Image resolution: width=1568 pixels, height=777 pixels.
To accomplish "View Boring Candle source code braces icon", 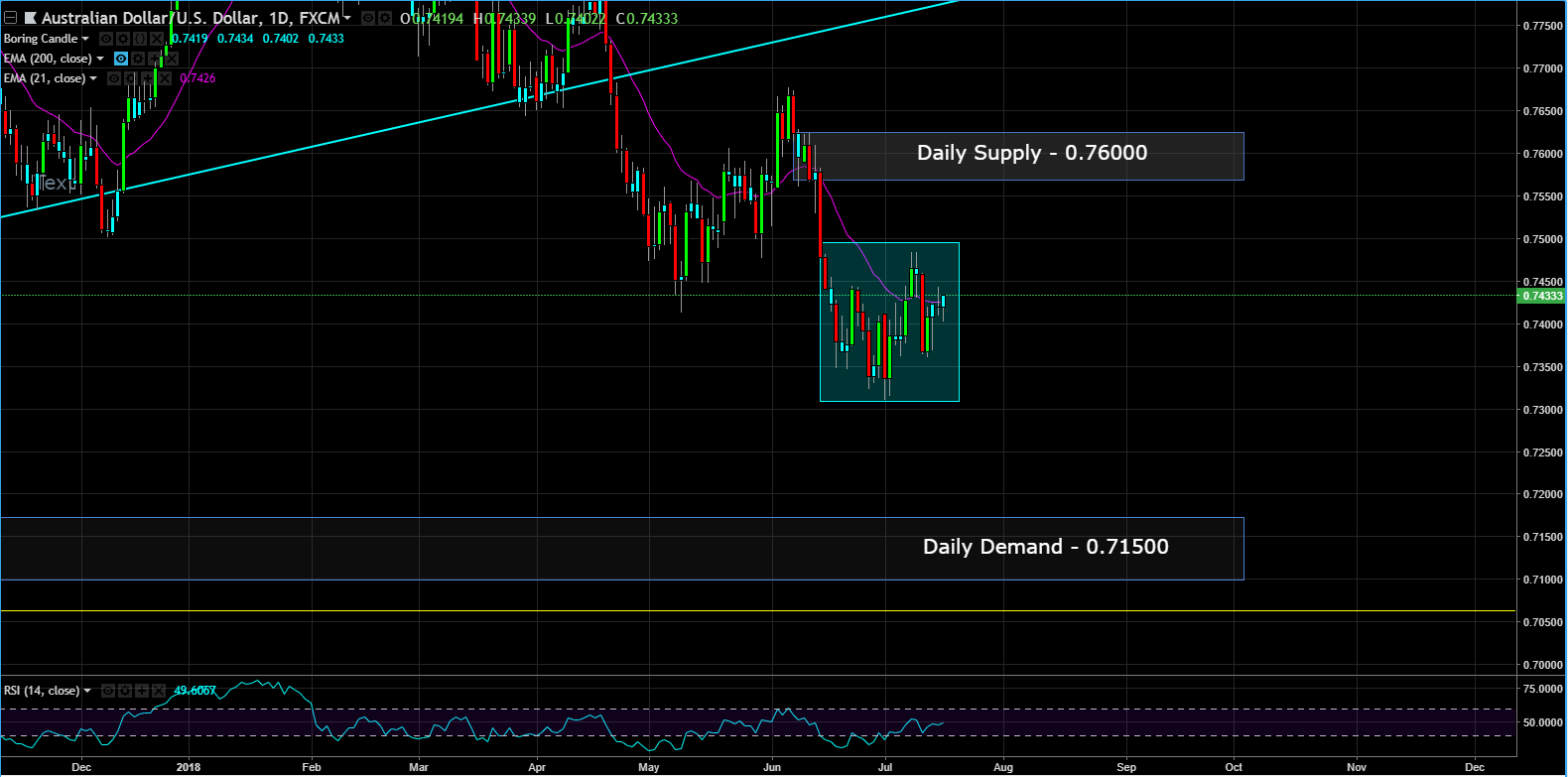I will click(x=140, y=39).
